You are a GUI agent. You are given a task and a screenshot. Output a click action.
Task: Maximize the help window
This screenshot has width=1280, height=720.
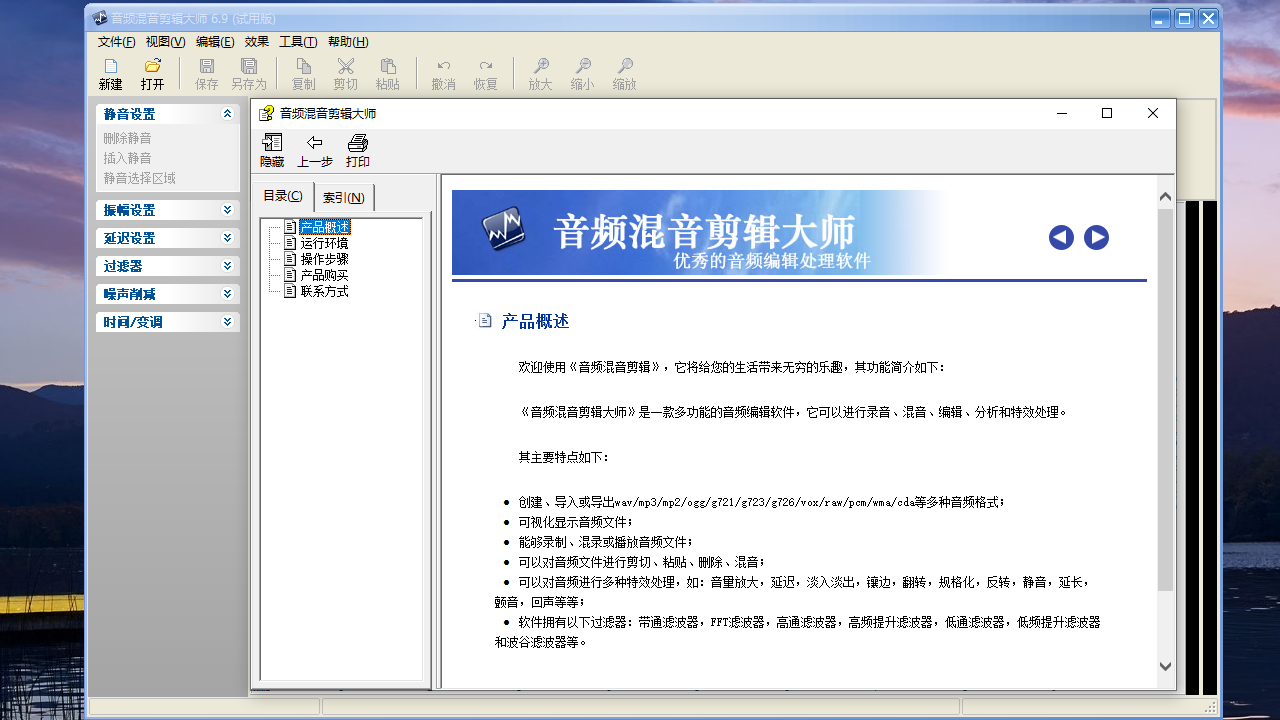click(x=1107, y=114)
